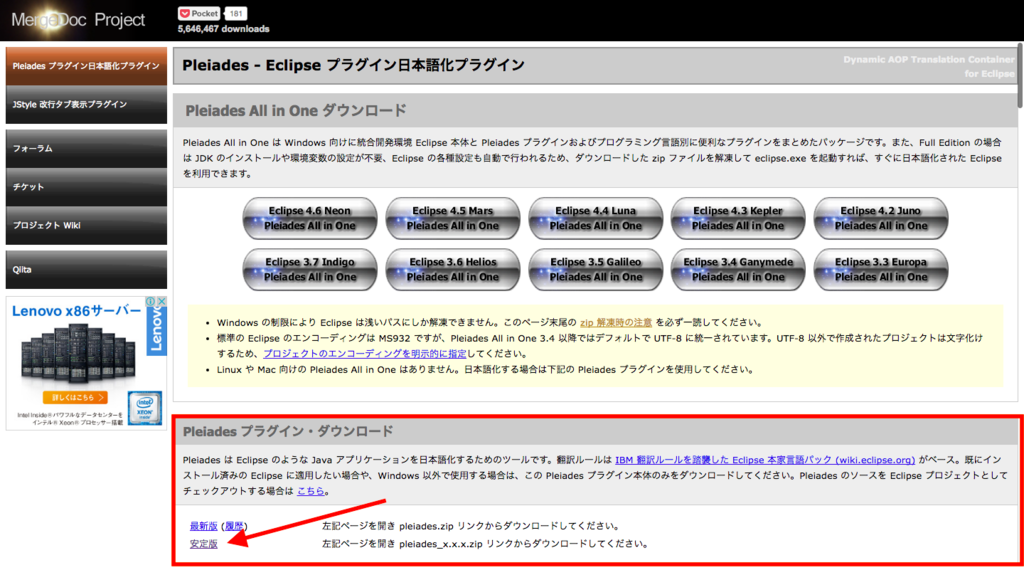
Task: Click the ad info icon
Action: click(x=151, y=301)
